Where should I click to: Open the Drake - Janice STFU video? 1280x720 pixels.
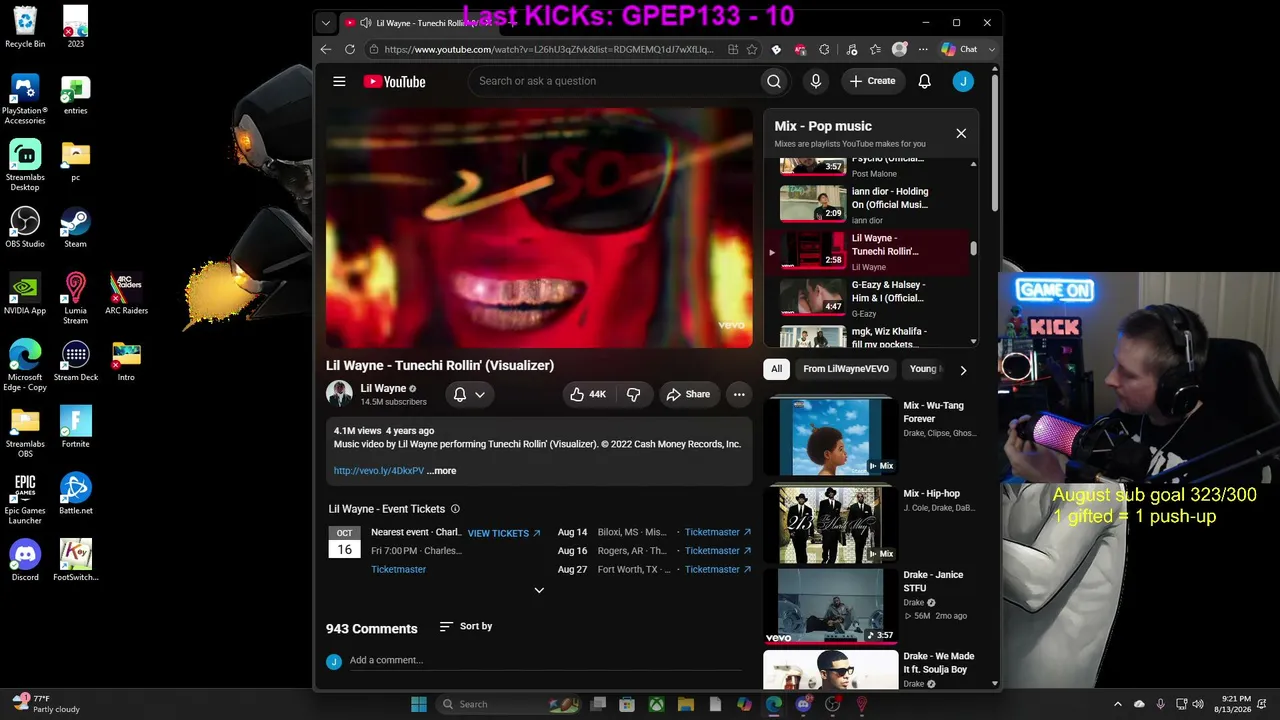(830, 606)
